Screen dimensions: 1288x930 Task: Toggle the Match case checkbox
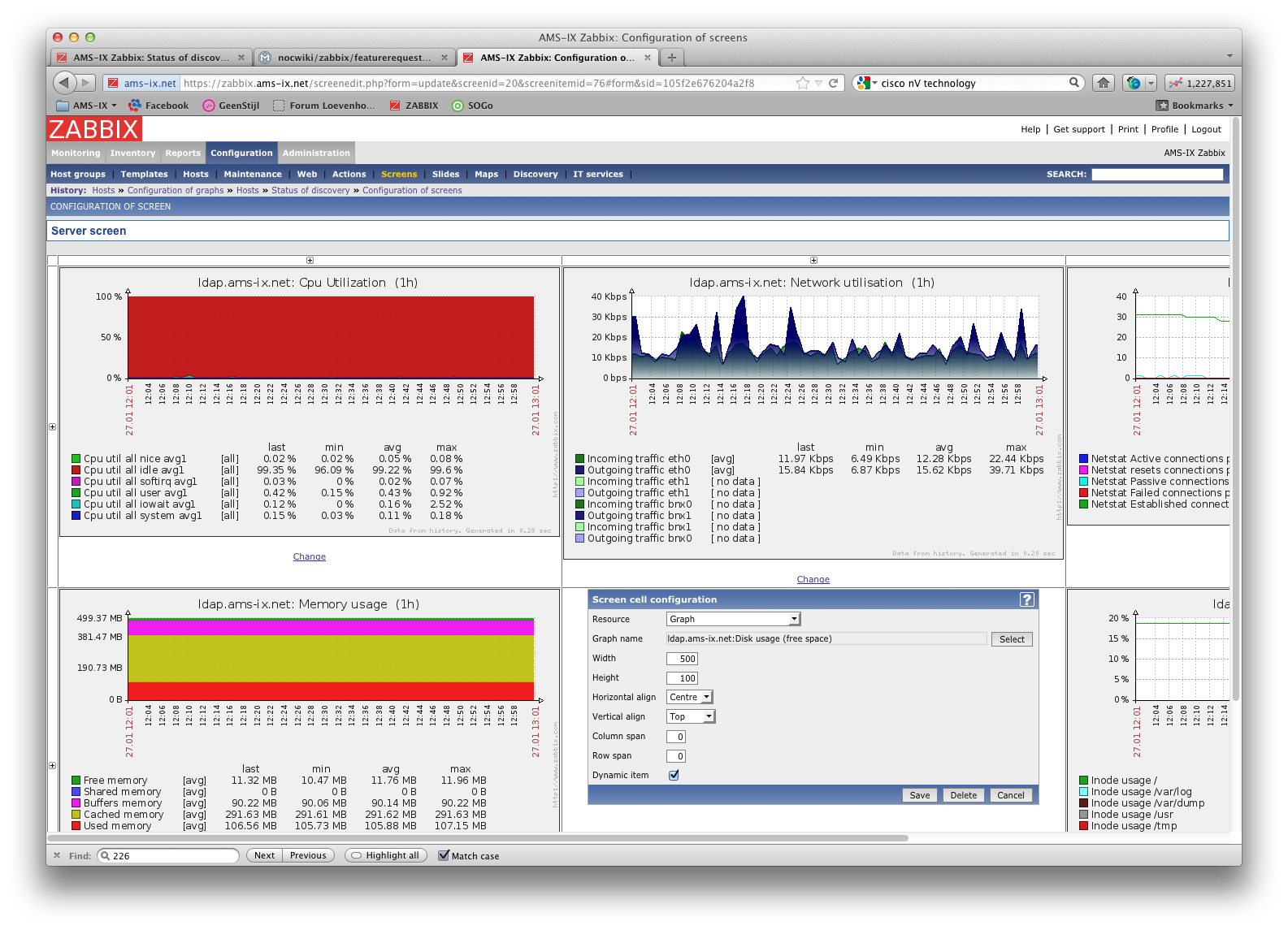[x=444, y=855]
